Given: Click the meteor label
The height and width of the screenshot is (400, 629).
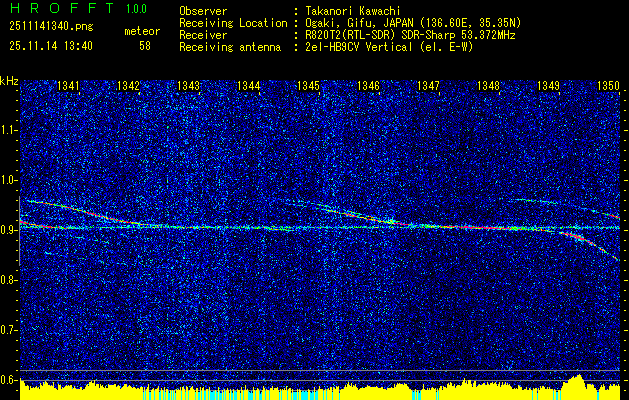Looking at the screenshot, I should pyautogui.click(x=142, y=31).
